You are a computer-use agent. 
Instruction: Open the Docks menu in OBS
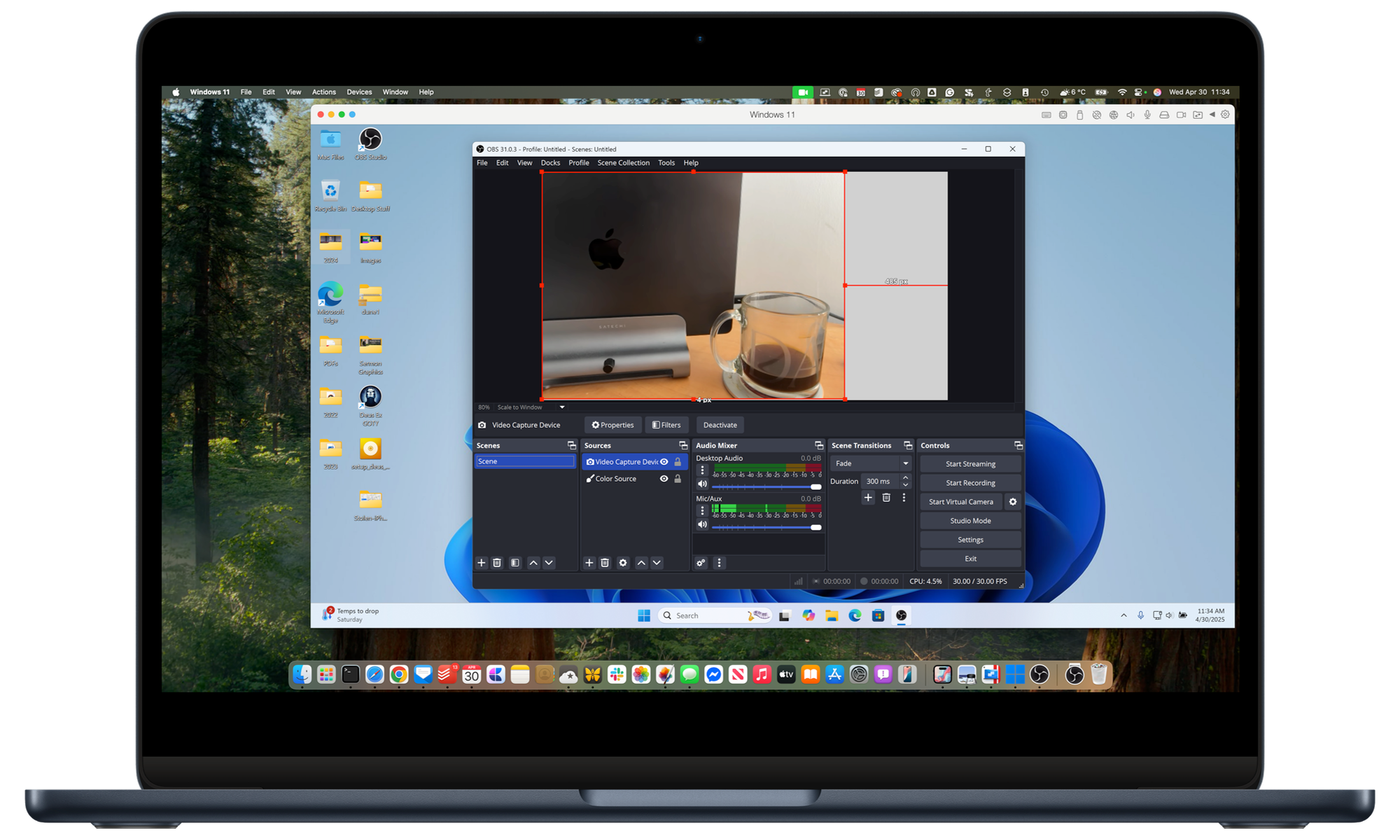[550, 162]
